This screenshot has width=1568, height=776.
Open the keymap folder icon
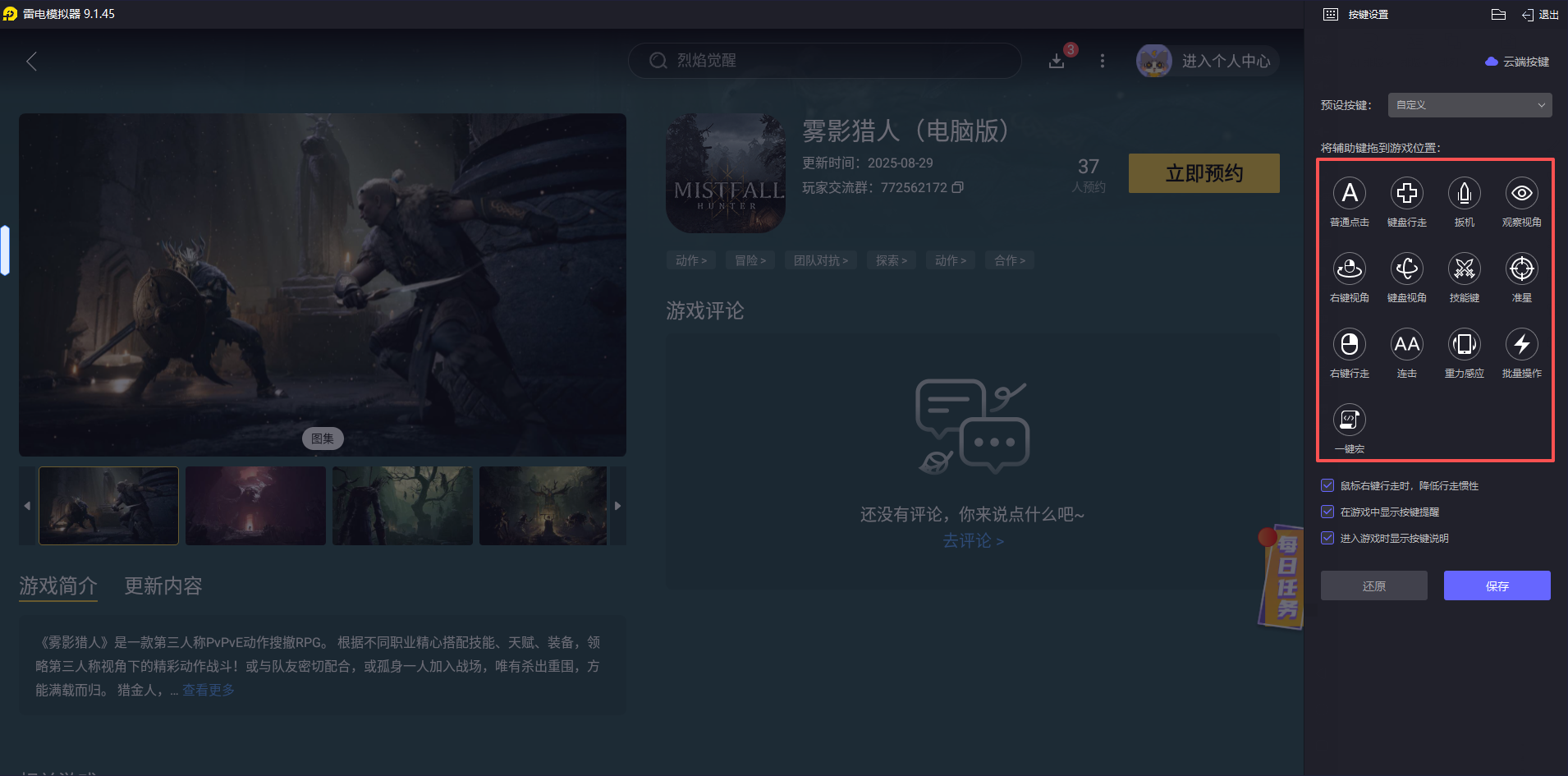(x=1498, y=14)
